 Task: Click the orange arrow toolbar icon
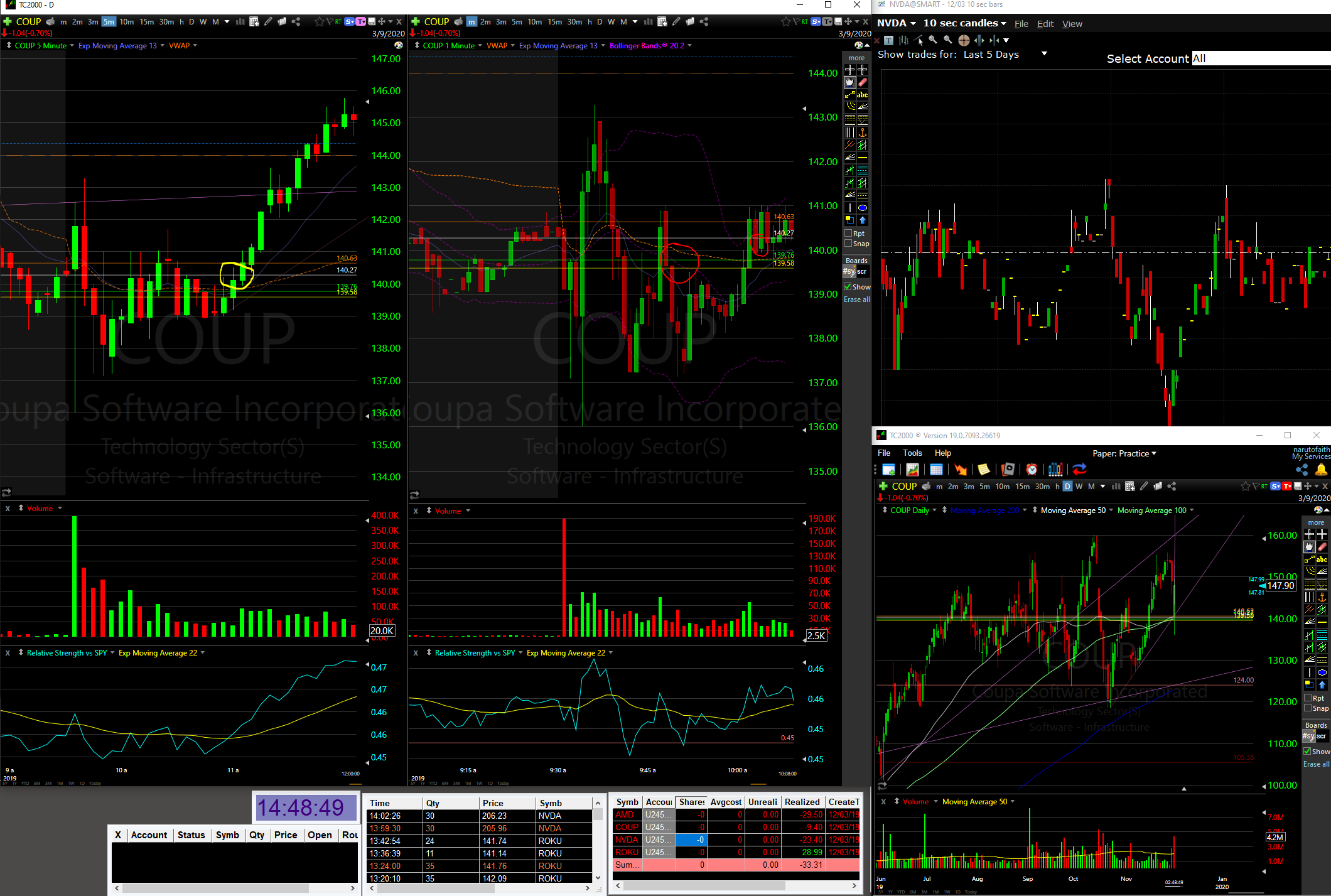[x=961, y=470]
